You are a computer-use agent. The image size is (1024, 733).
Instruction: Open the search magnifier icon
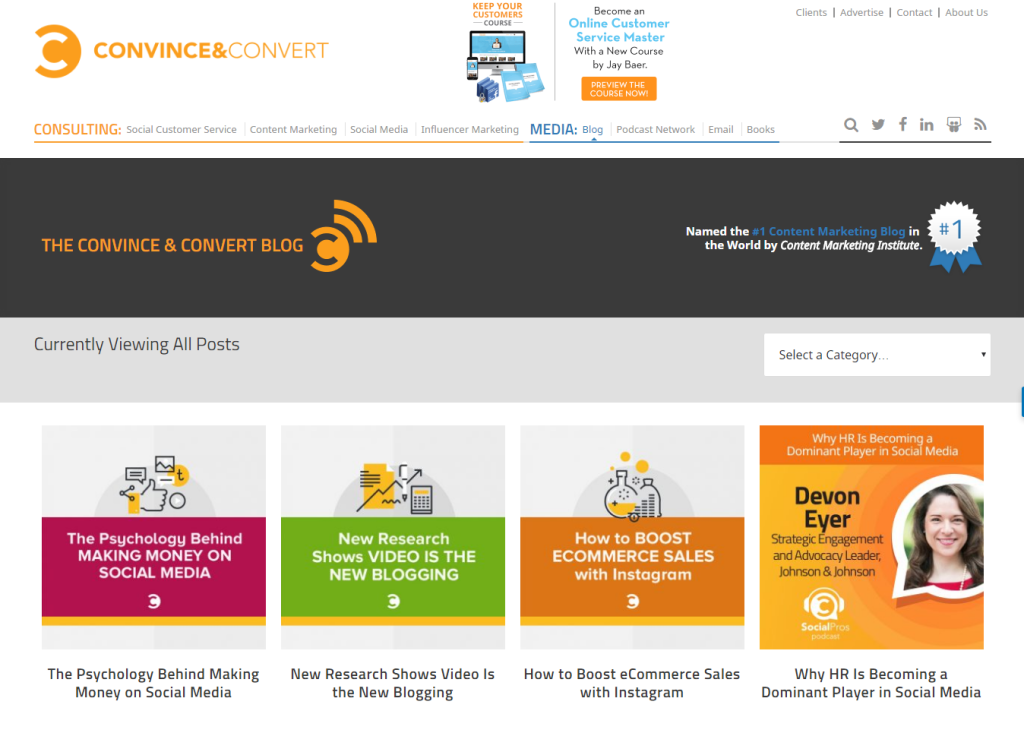click(x=850, y=125)
